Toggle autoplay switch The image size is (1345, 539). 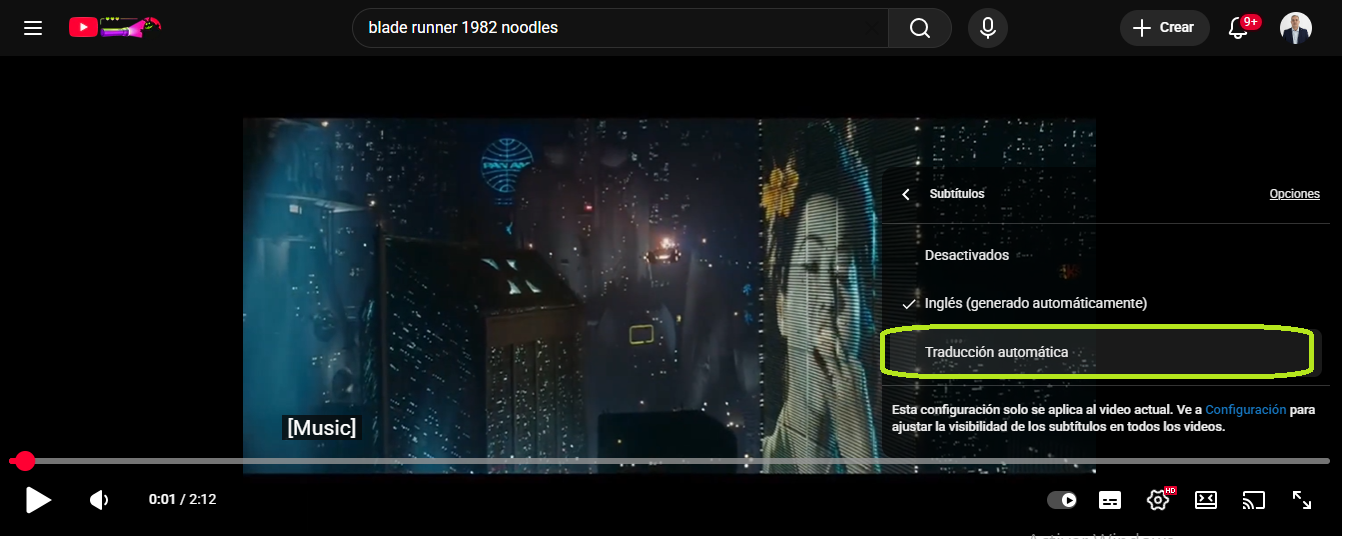[1062, 500]
